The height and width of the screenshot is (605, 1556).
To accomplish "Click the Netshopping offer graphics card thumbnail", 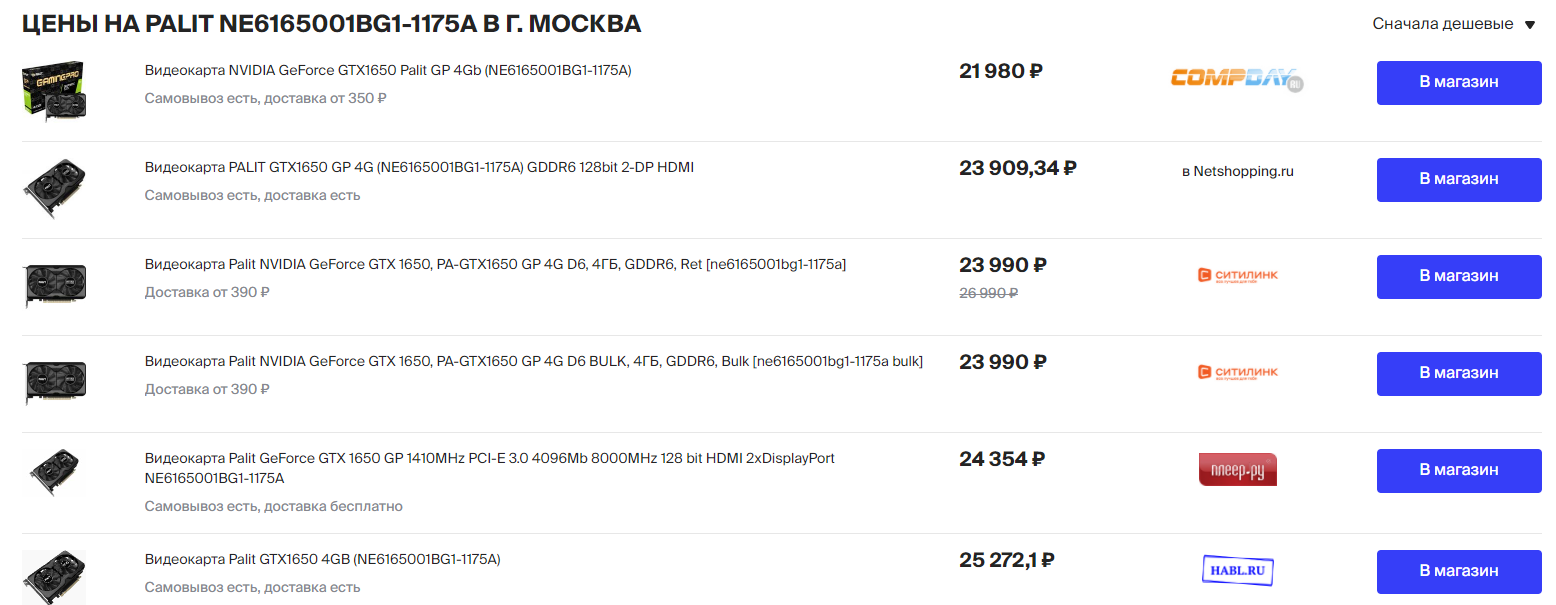I will pos(54,187).
